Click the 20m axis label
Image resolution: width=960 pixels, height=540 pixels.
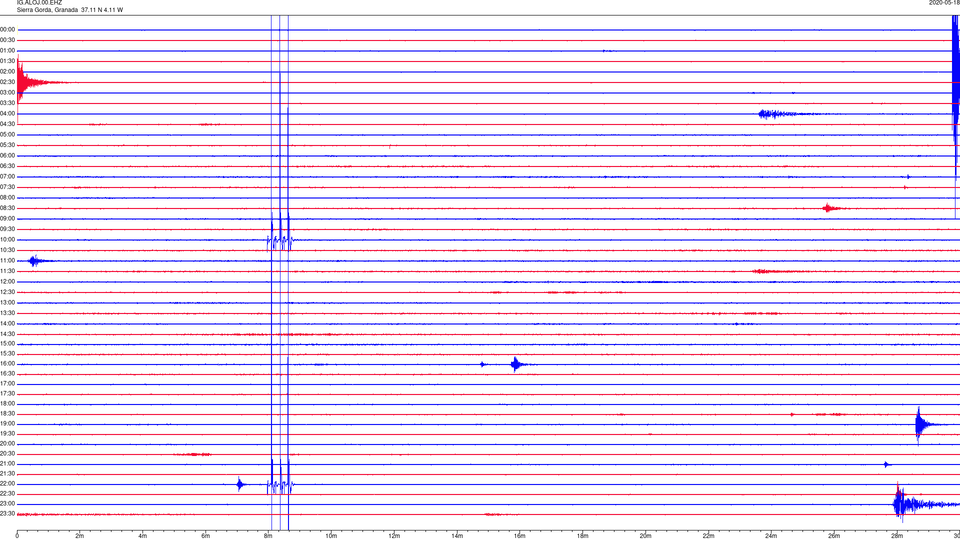645,536
